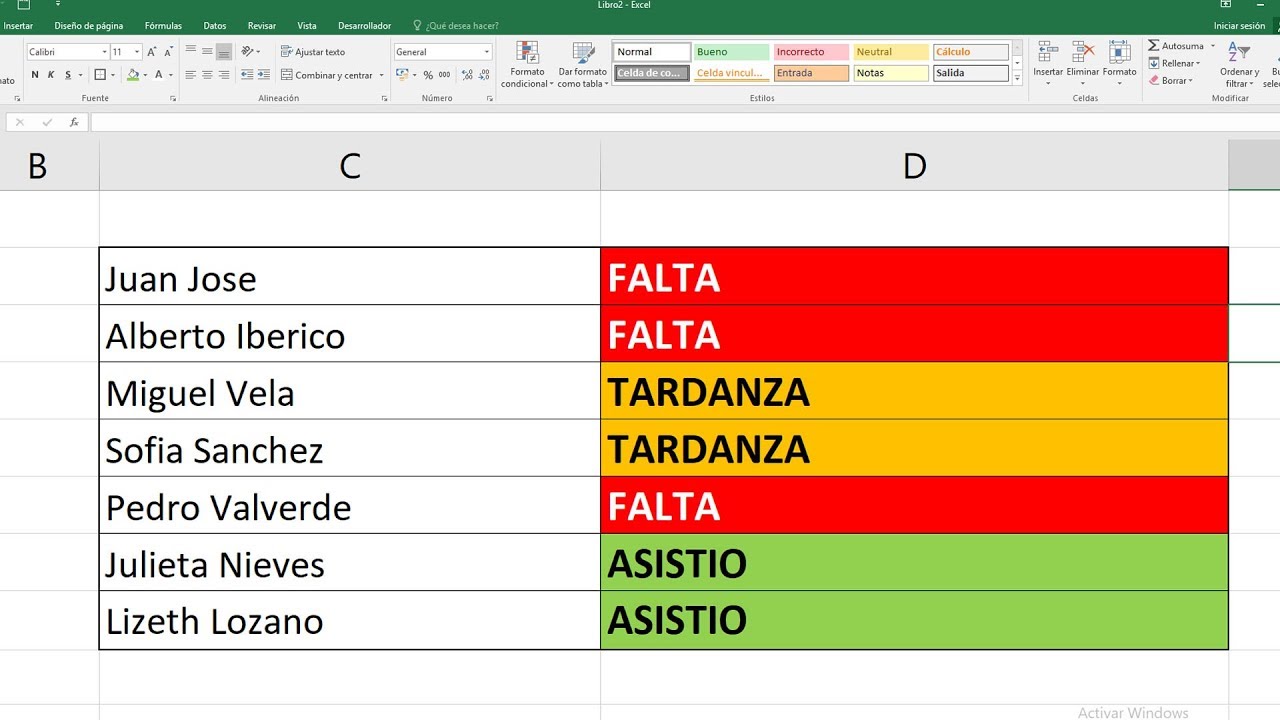Click the Format as Table icon
1280x720 pixels.
click(583, 54)
